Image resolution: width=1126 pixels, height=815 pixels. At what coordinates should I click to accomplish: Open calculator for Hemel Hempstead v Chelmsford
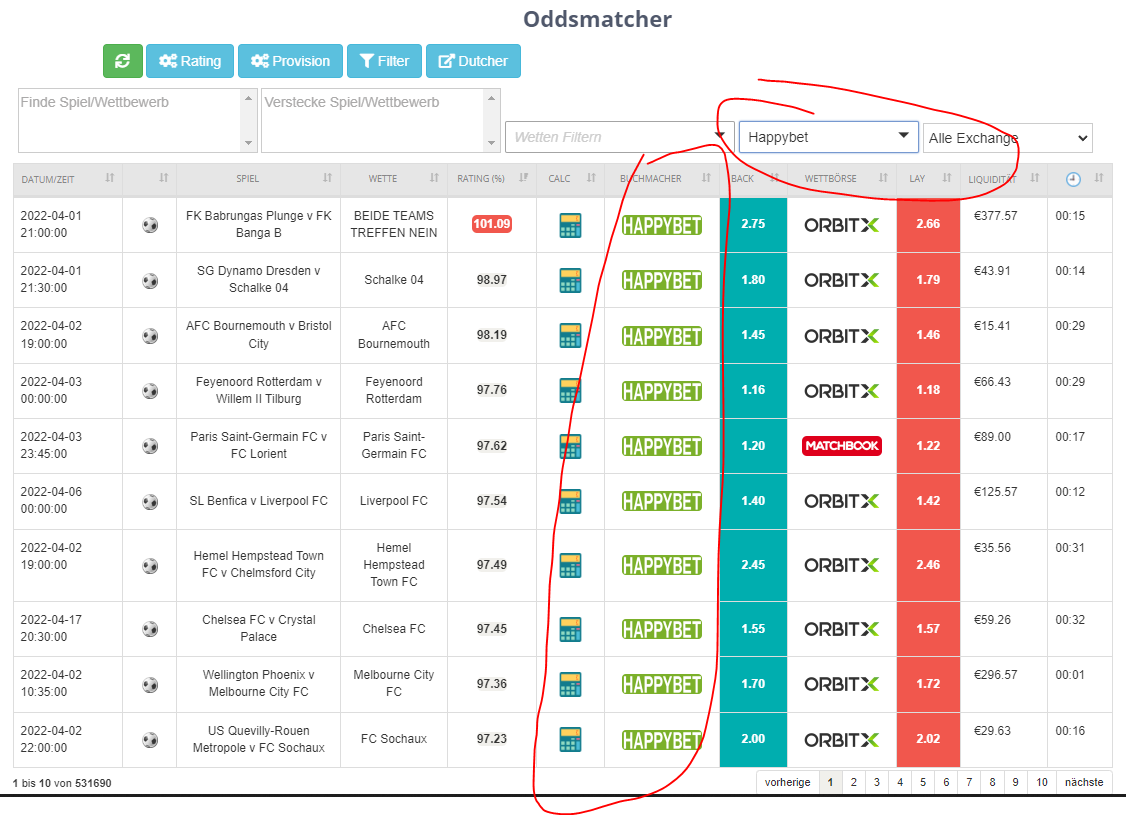pyautogui.click(x=570, y=565)
